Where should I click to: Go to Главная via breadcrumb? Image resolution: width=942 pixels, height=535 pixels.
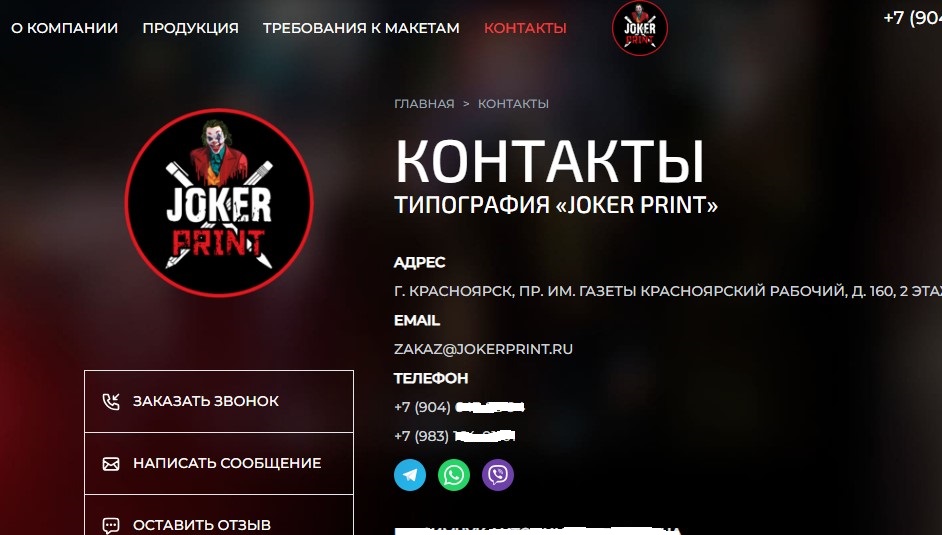pos(424,104)
